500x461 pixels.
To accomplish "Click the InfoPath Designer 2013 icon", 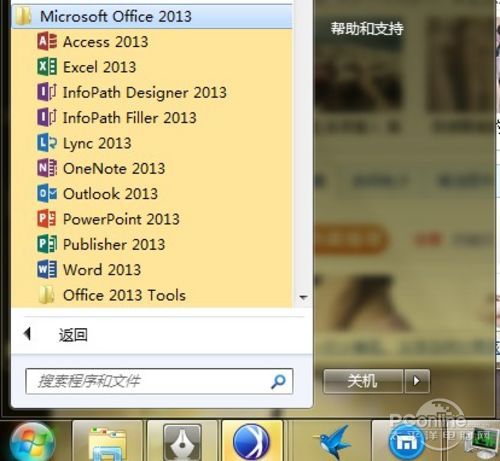I will [47, 92].
